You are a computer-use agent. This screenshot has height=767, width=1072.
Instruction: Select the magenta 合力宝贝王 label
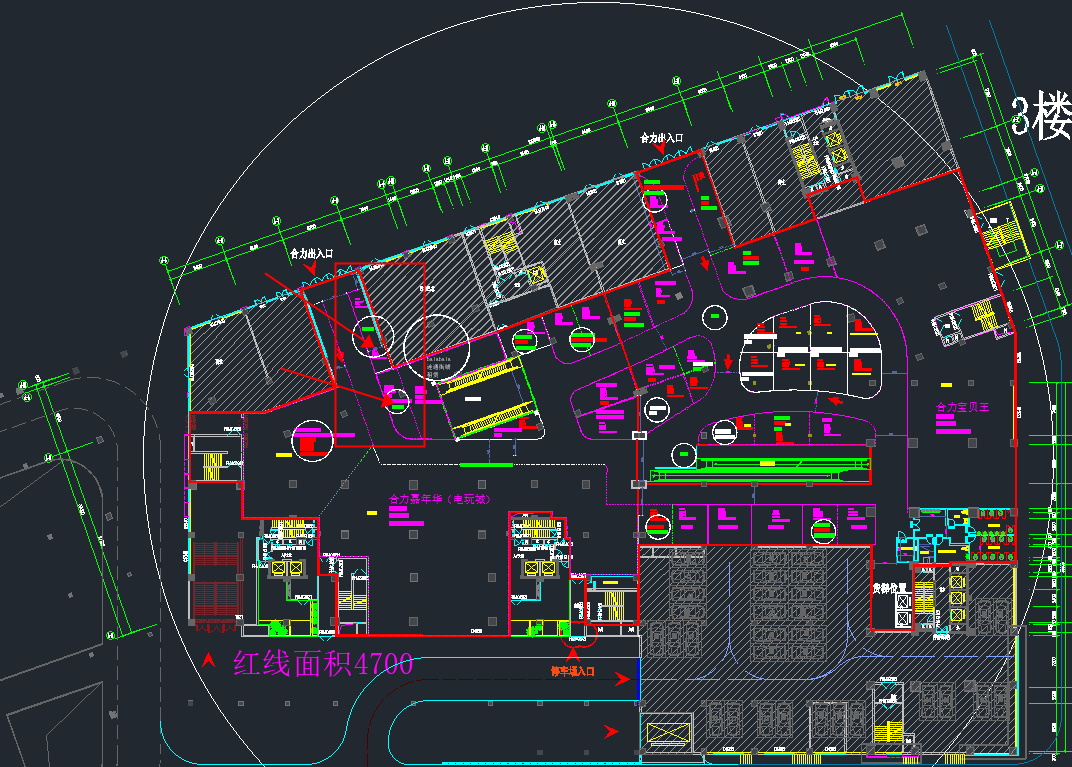[961, 408]
